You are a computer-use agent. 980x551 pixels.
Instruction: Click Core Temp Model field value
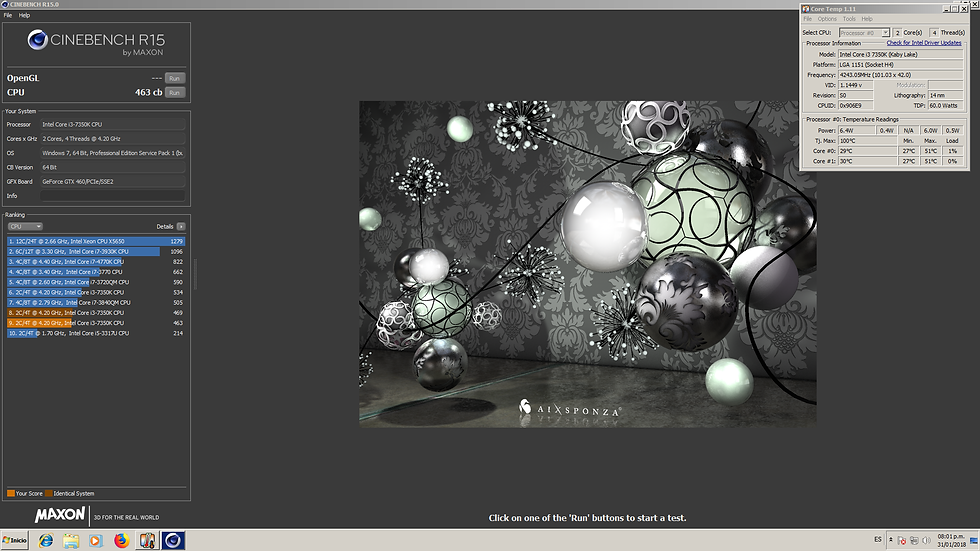tap(901, 54)
